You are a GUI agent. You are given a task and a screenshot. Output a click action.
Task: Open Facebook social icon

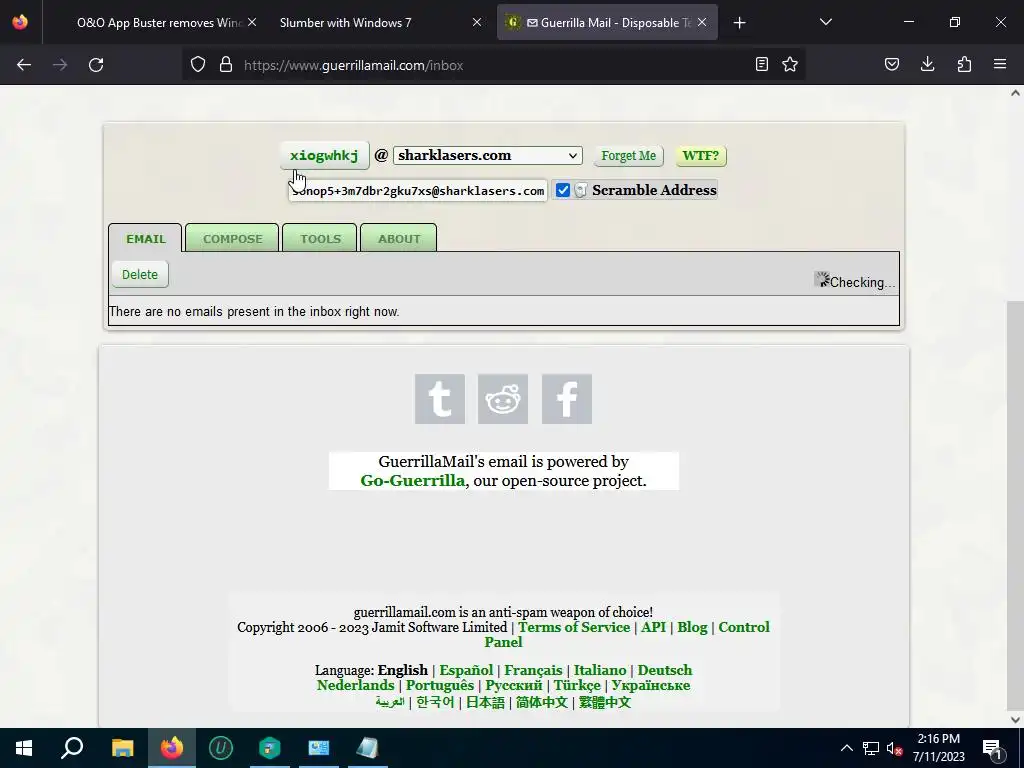[567, 399]
